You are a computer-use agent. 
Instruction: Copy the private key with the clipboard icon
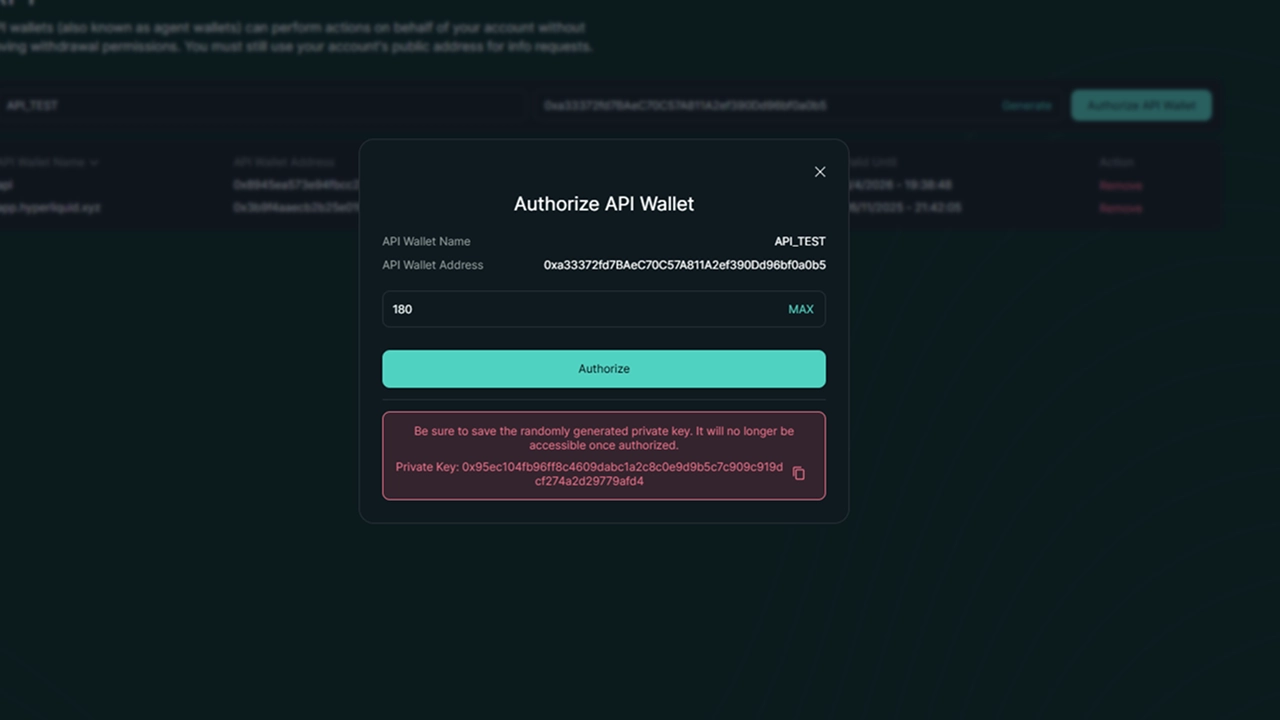pyautogui.click(x=798, y=473)
